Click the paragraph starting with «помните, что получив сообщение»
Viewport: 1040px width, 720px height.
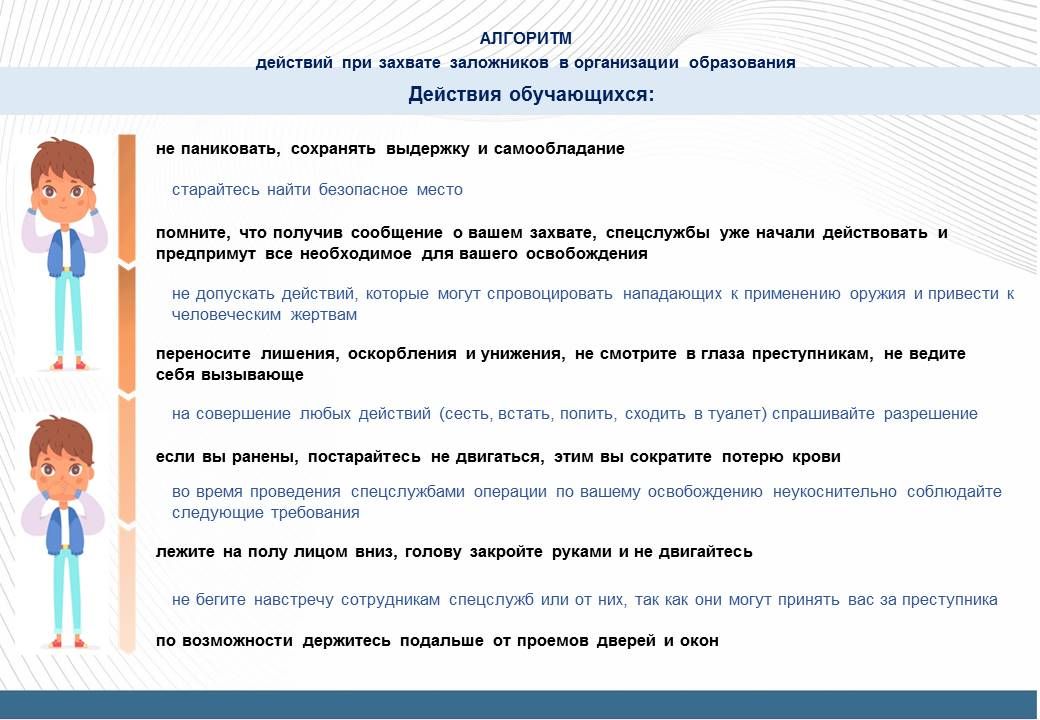[x=551, y=243]
